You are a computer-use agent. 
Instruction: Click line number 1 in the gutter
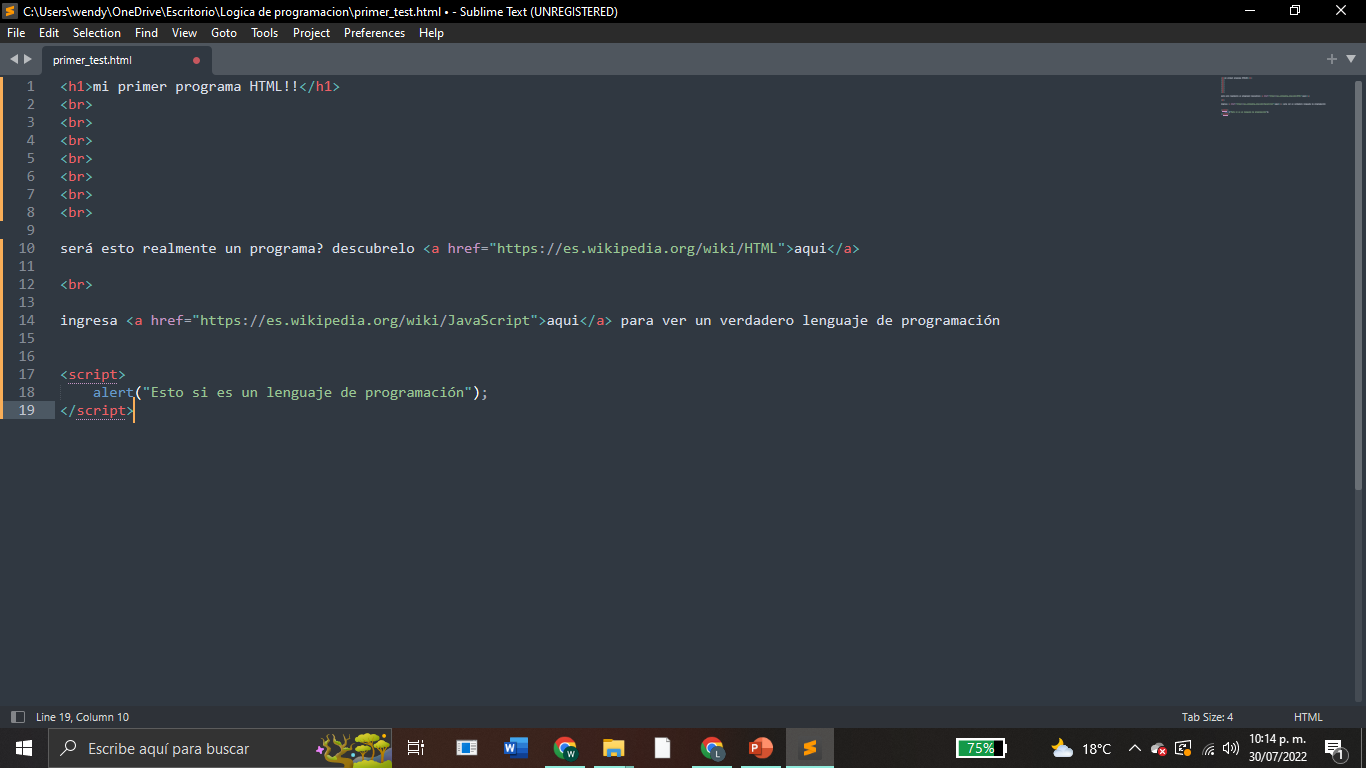click(x=30, y=86)
